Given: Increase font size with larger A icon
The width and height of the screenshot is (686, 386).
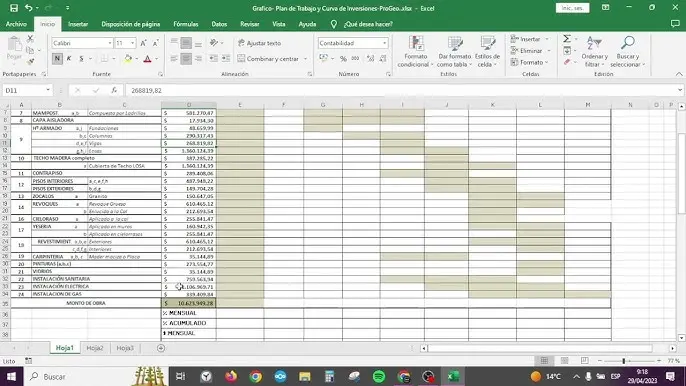Looking at the screenshot, I should coord(143,43).
